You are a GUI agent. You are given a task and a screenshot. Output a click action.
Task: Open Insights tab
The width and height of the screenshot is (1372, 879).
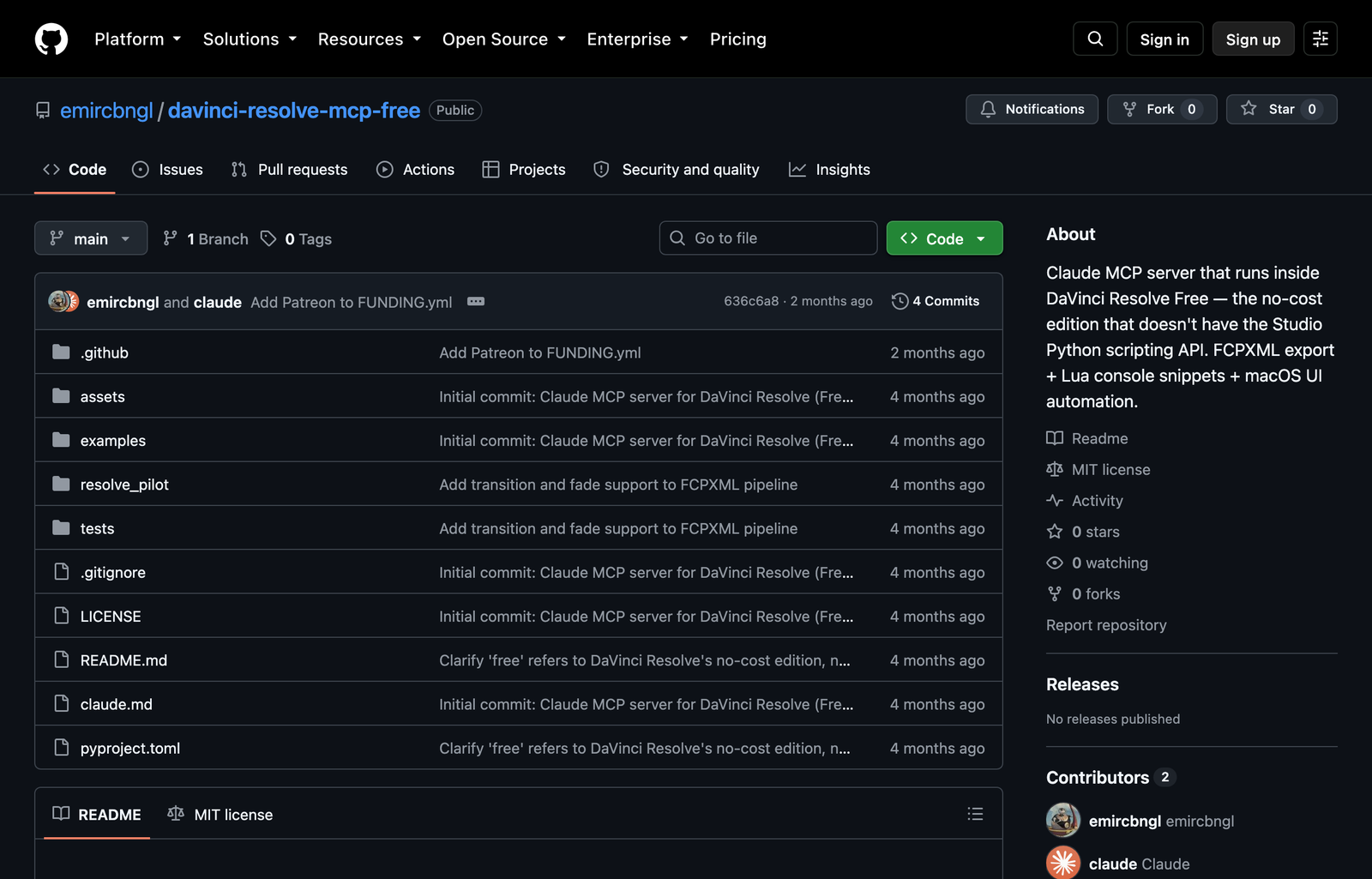(x=829, y=170)
